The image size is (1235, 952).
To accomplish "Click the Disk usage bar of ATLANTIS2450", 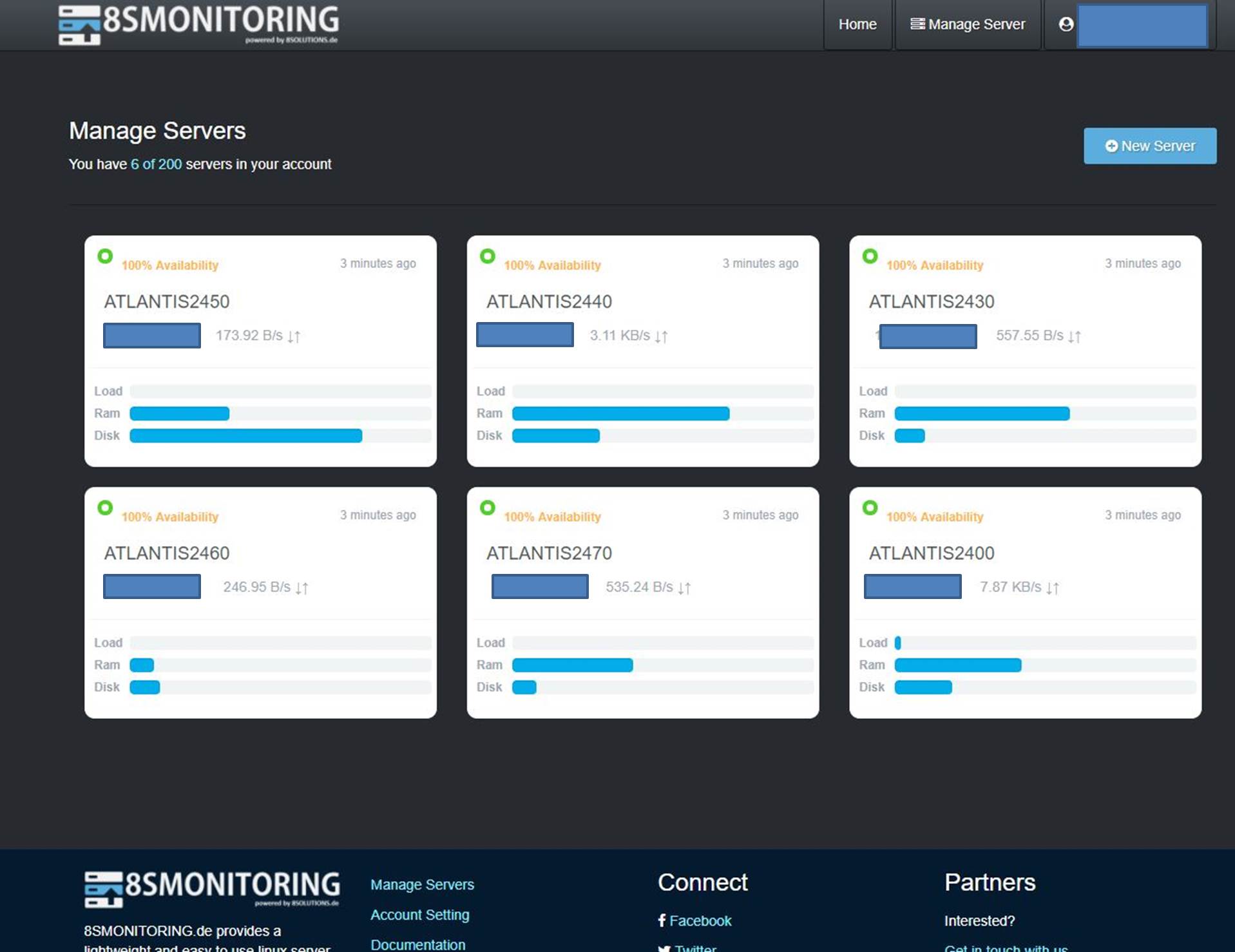I will pyautogui.click(x=246, y=436).
